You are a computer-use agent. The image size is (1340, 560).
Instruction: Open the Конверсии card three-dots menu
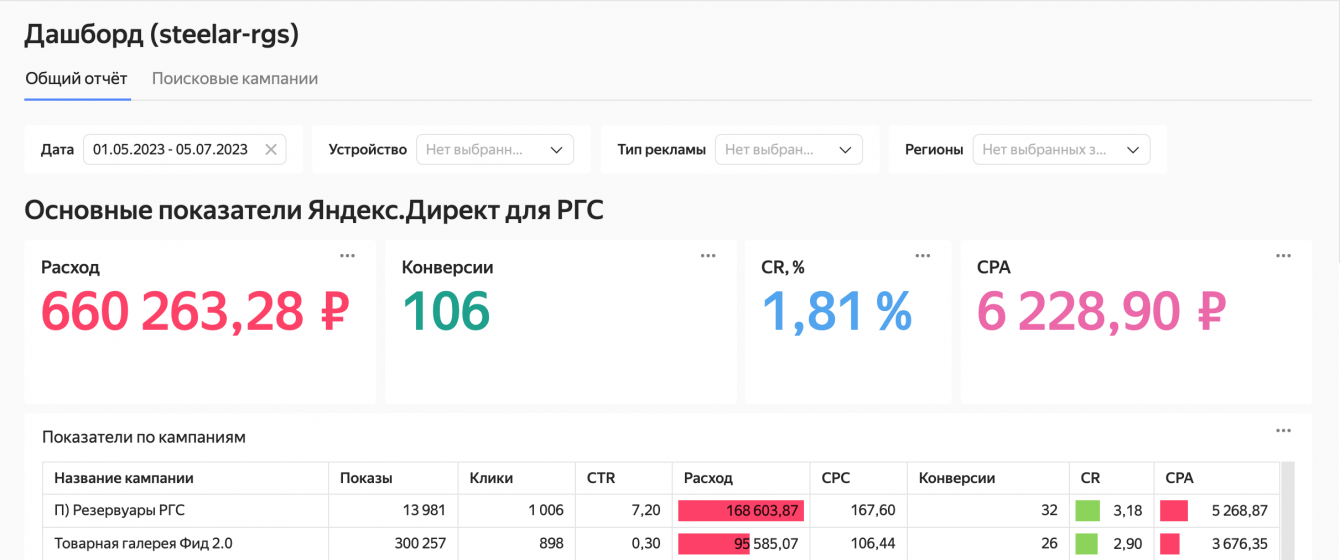708,256
